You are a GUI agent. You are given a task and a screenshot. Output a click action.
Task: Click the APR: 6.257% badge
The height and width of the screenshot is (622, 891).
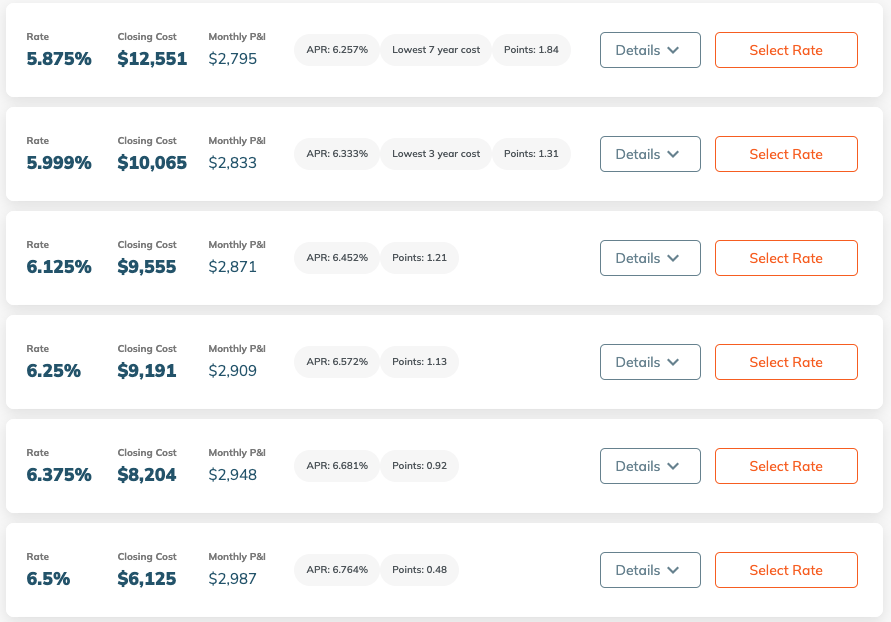[337, 50]
